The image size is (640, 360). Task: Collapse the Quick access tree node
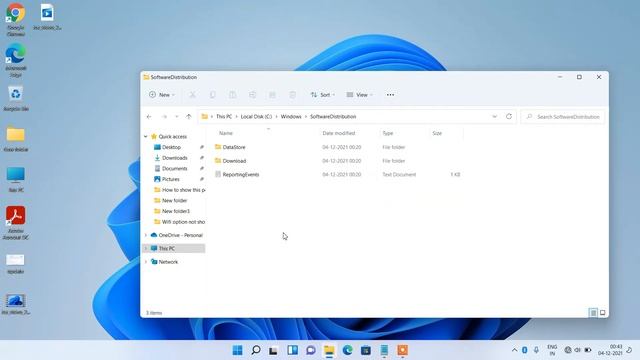click(146, 137)
